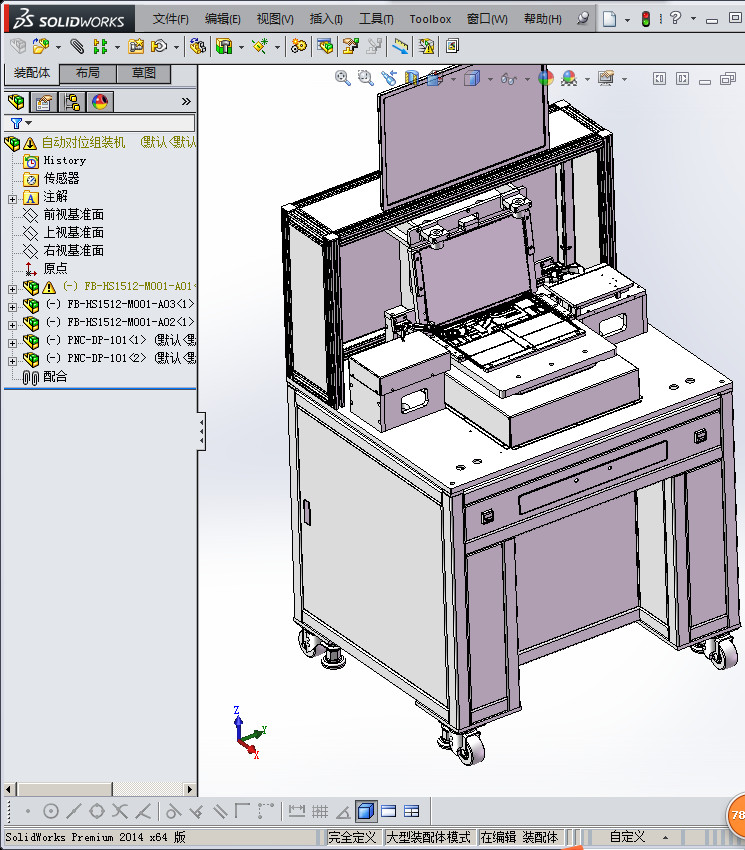This screenshot has height=850, width=745.
Task: Click the Bill of Materials icon
Action: click(x=325, y=46)
